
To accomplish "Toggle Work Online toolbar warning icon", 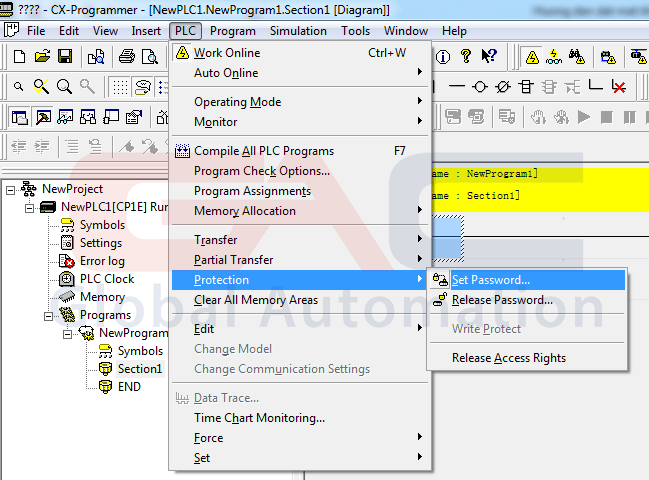I will pyautogui.click(x=532, y=57).
